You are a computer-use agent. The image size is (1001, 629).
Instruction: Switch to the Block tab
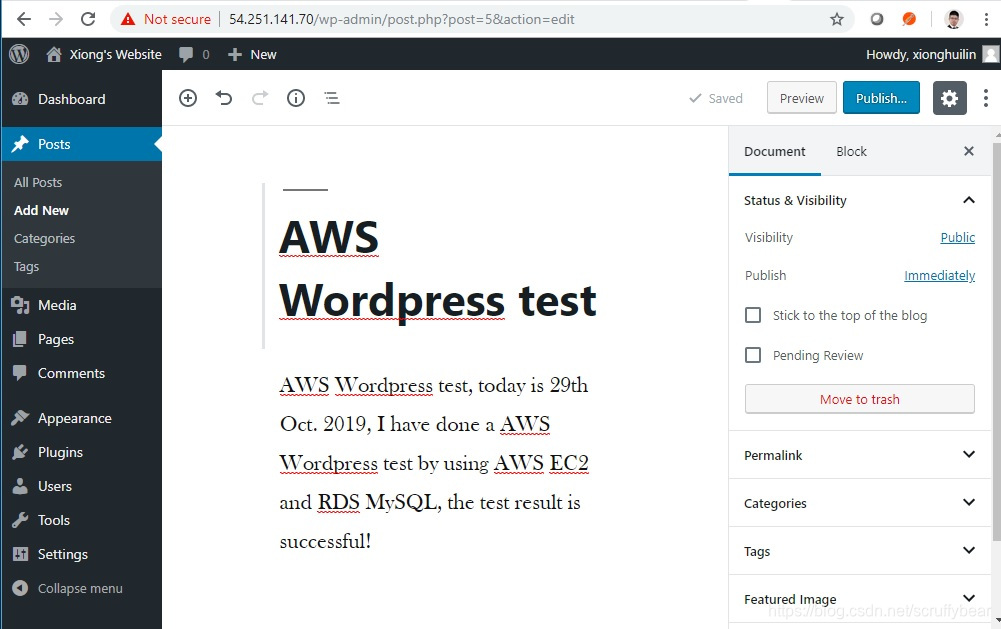pos(851,151)
